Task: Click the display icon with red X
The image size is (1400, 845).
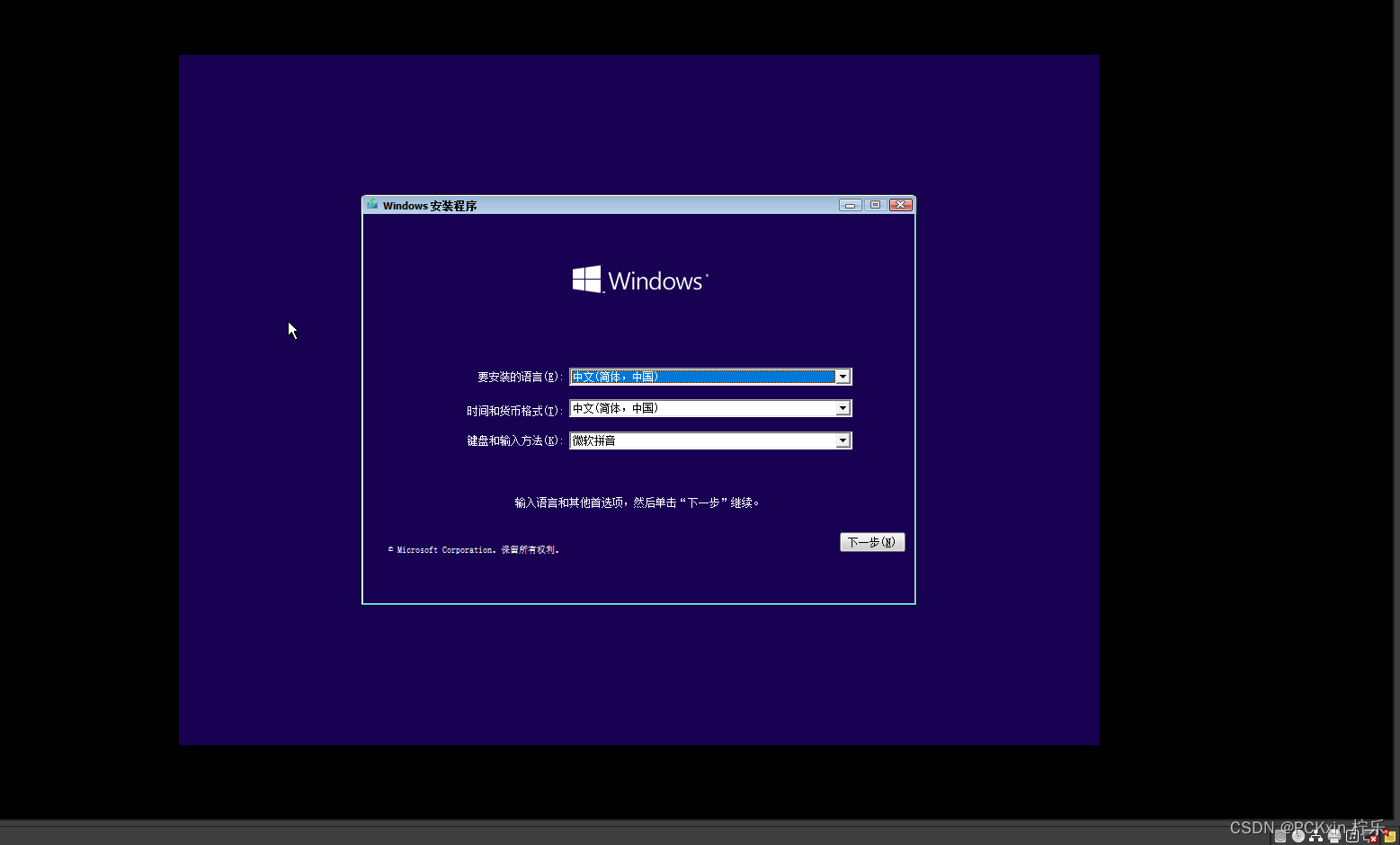Action: tap(1369, 837)
